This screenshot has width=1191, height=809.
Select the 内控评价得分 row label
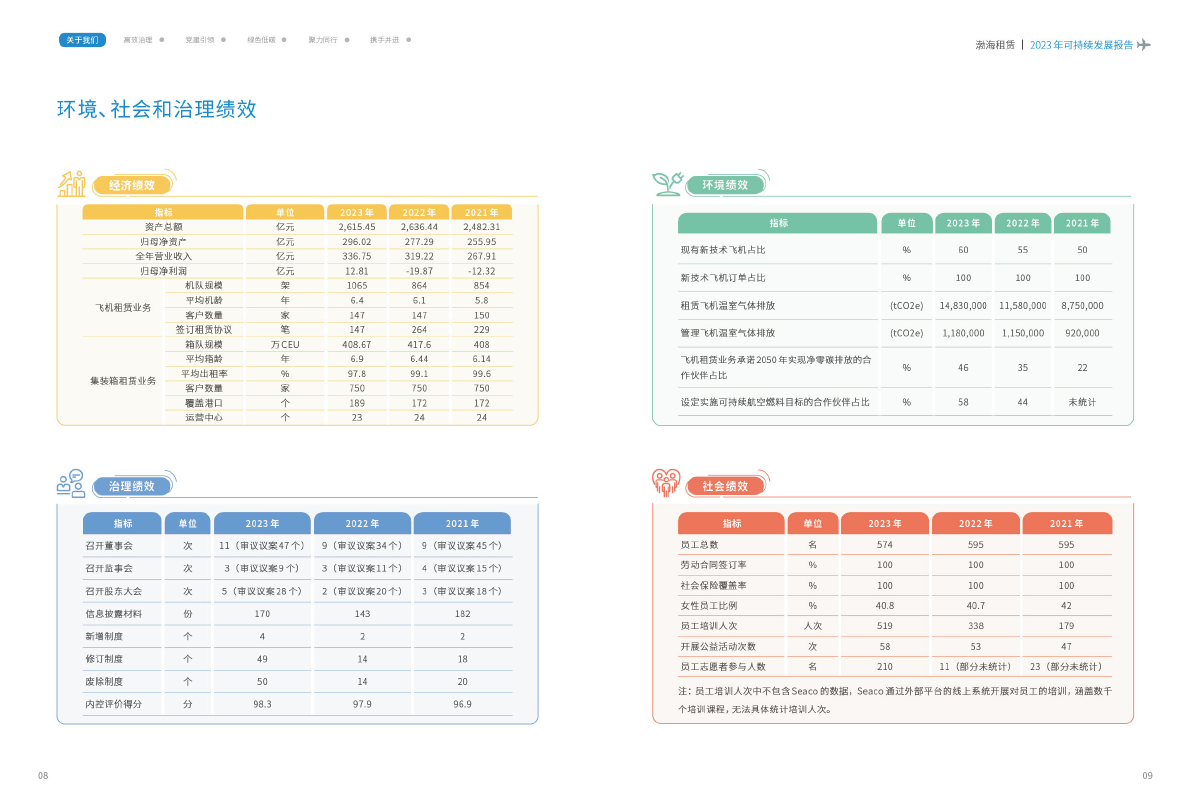pyautogui.click(x=113, y=704)
